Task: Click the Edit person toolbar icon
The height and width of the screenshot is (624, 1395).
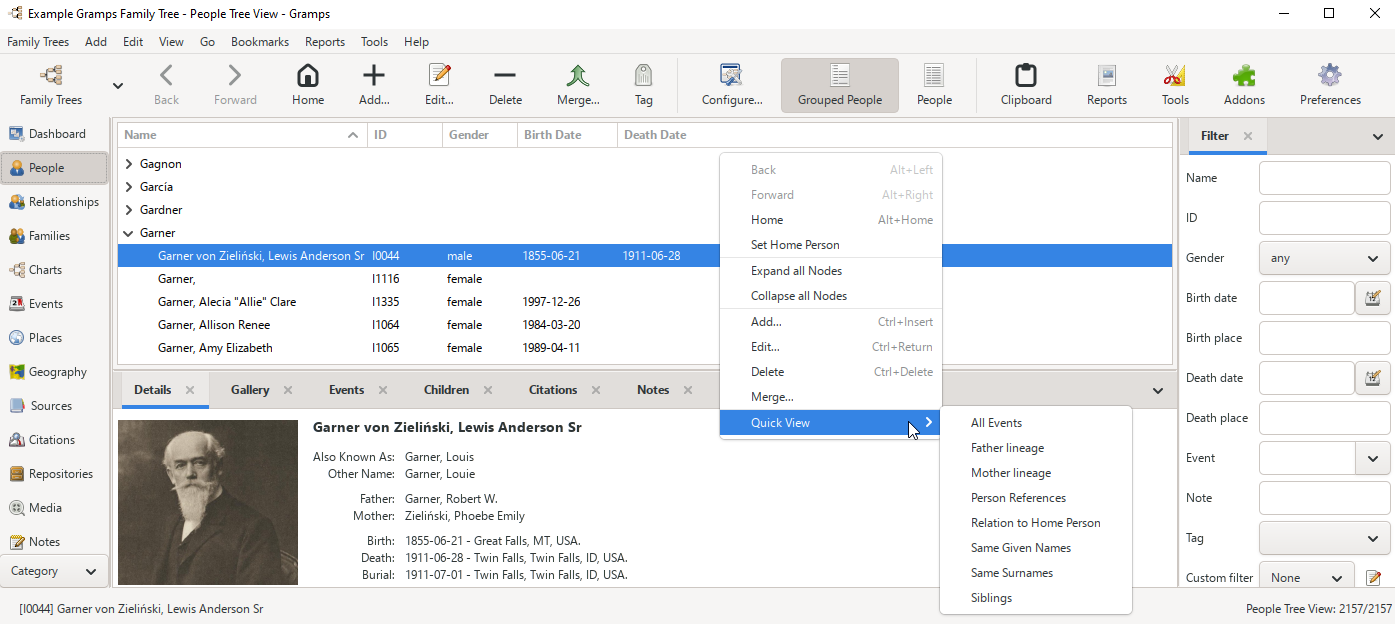Action: coord(439,76)
